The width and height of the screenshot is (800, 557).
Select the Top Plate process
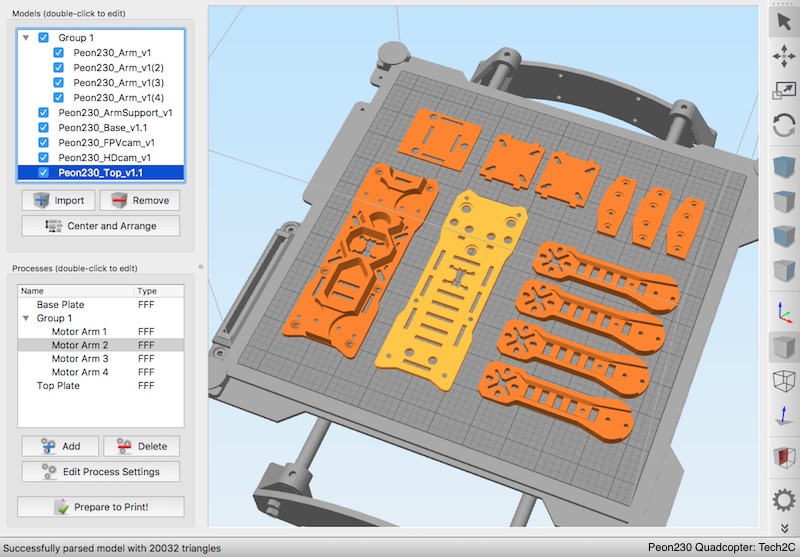101,386
